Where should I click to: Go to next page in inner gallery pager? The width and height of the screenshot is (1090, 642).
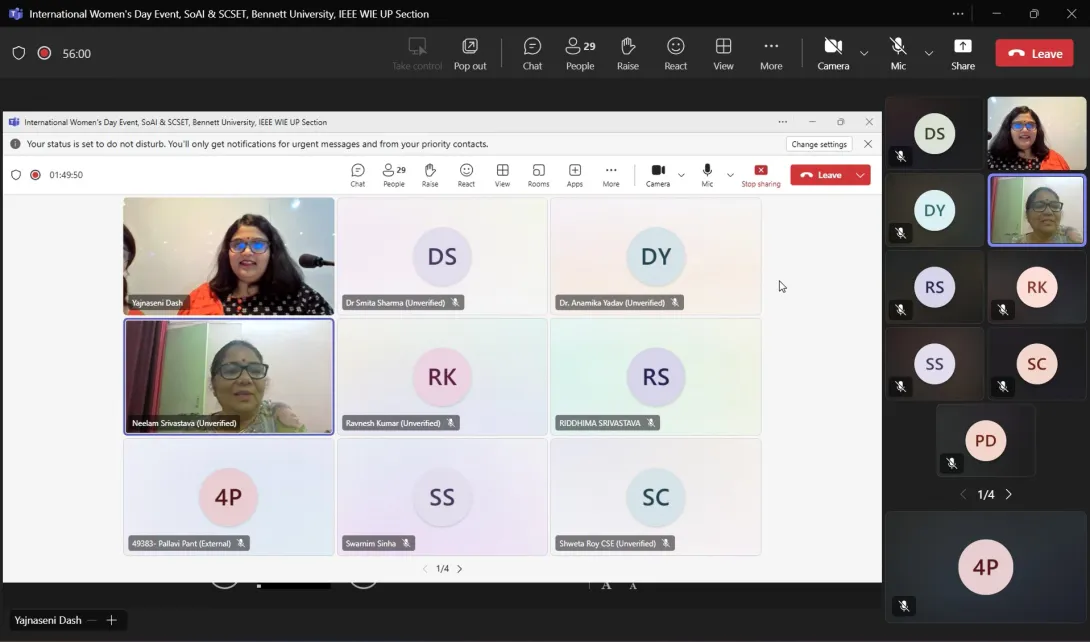tap(459, 568)
